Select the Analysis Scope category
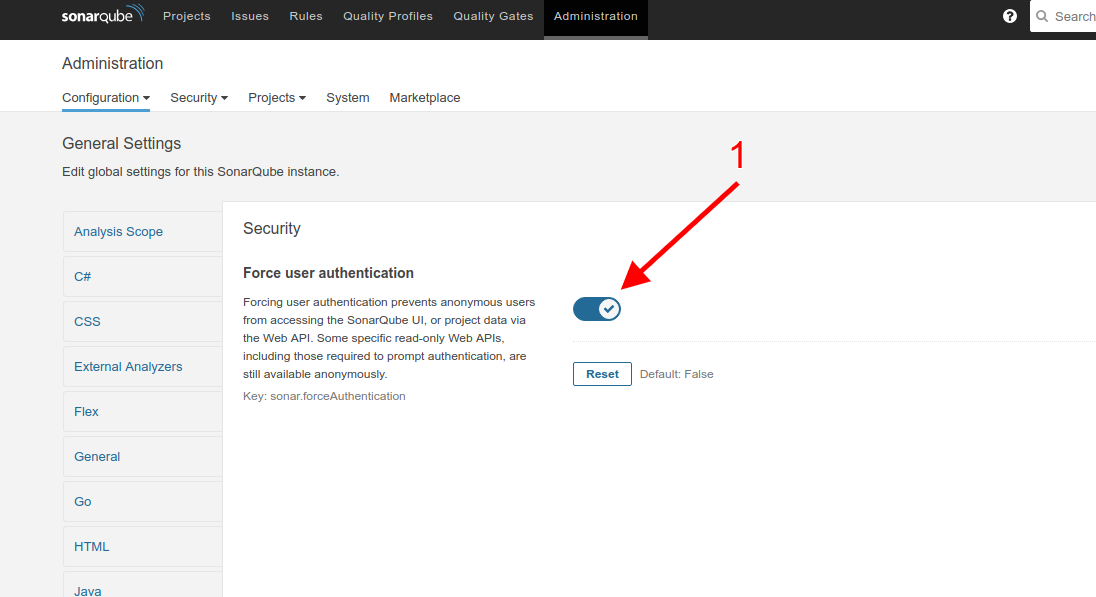The image size is (1096, 597). pyautogui.click(x=143, y=231)
